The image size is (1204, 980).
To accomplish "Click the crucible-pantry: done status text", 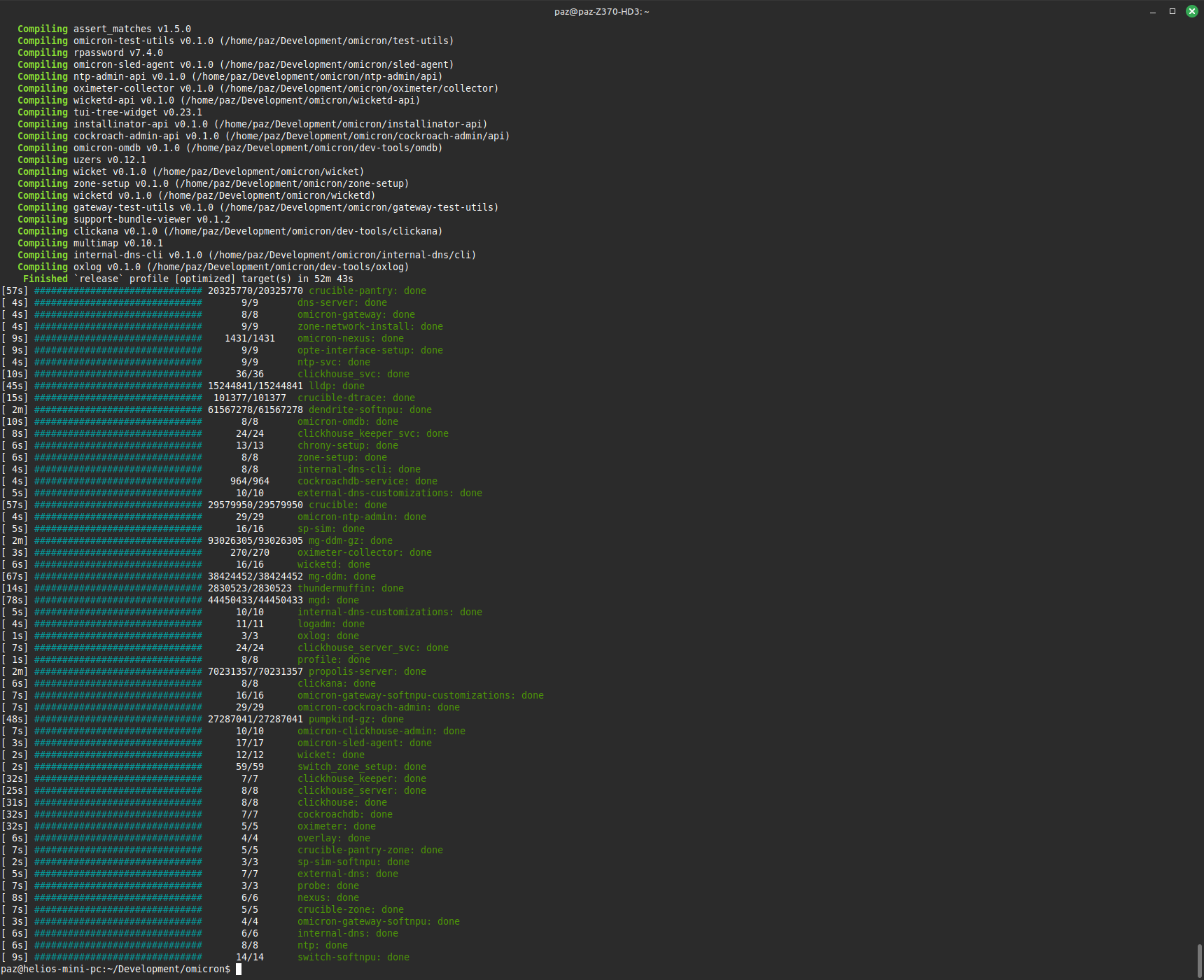I will (367, 290).
